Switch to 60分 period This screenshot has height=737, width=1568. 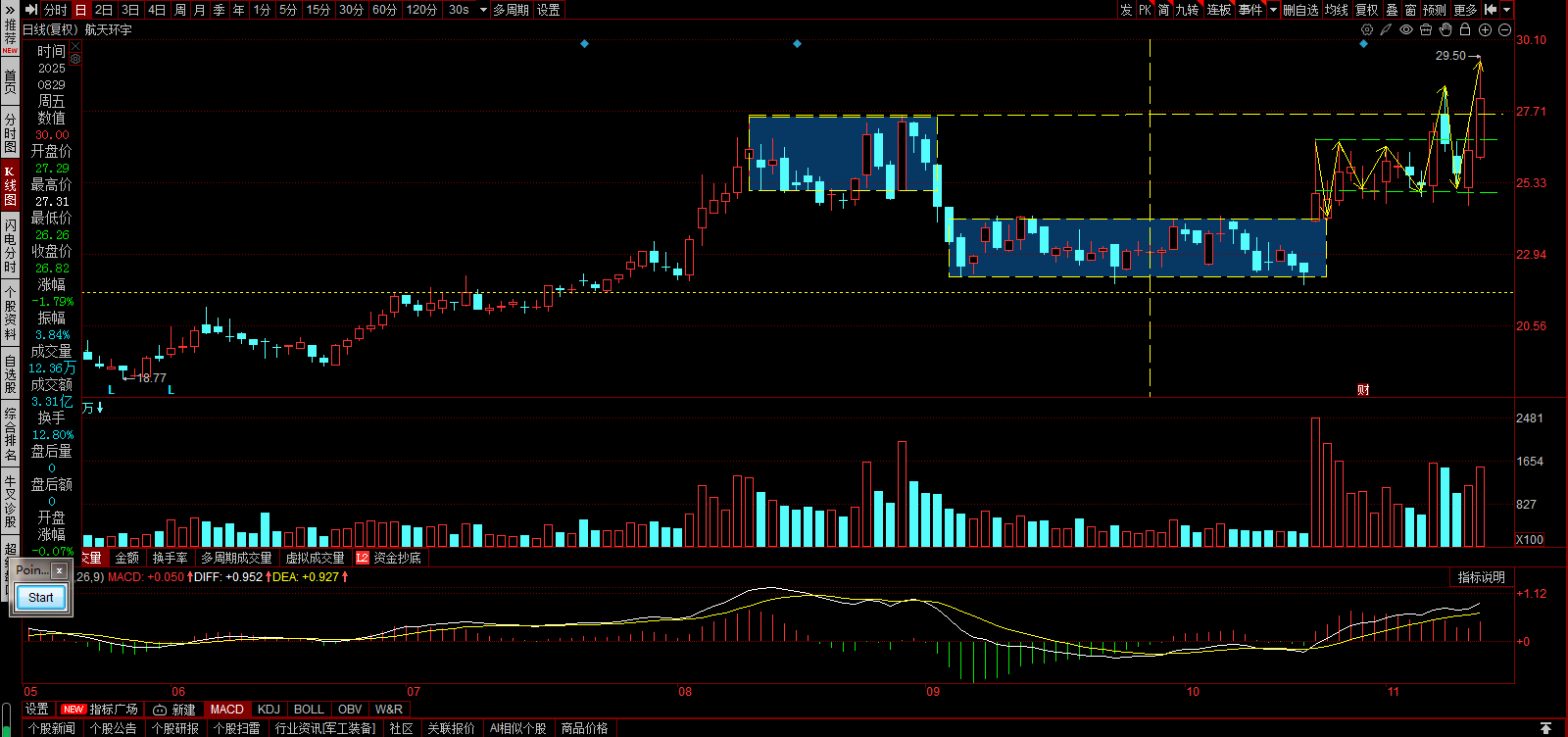coord(385,10)
